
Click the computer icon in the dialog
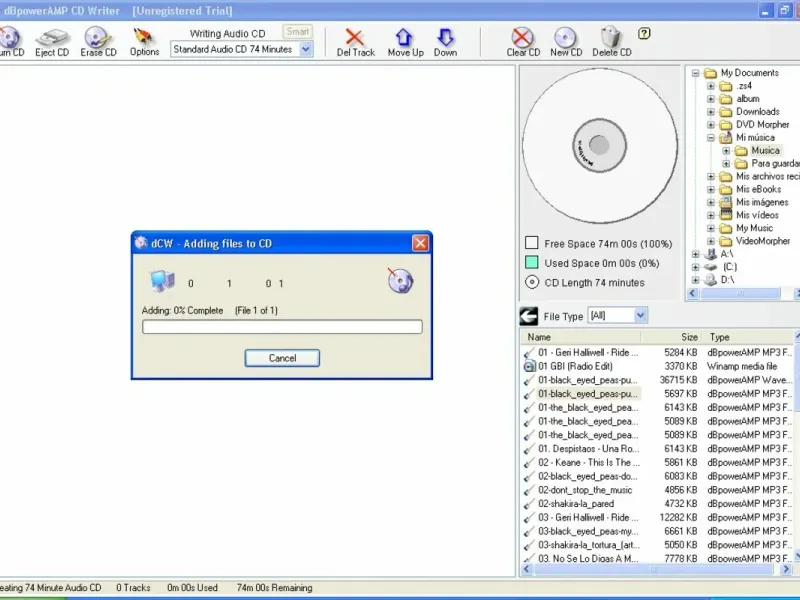coord(162,281)
